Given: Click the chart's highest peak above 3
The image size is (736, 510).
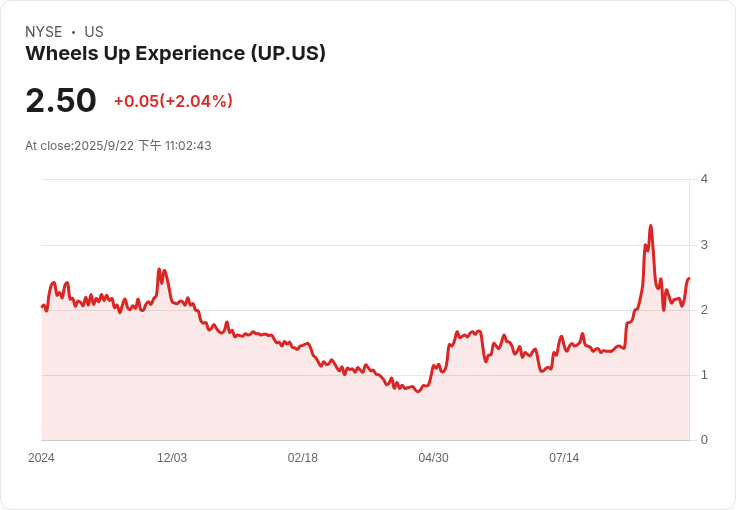Looking at the screenshot, I should (651, 226).
